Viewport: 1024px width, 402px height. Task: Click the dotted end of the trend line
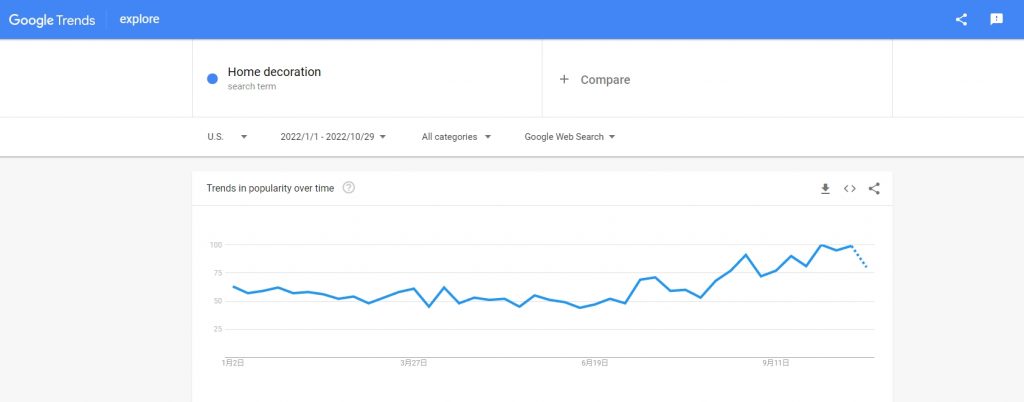click(860, 257)
